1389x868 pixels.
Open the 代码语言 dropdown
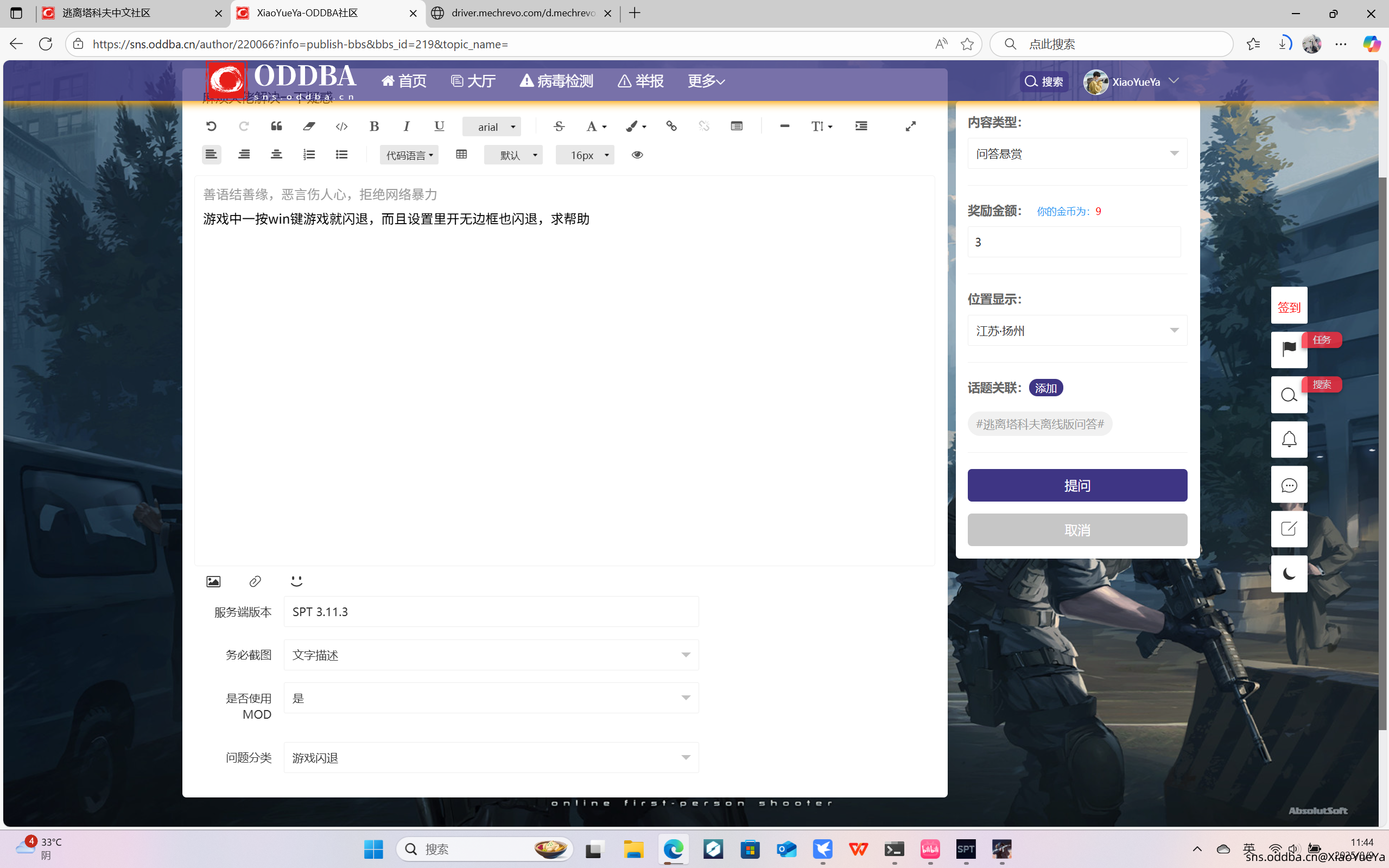click(409, 155)
